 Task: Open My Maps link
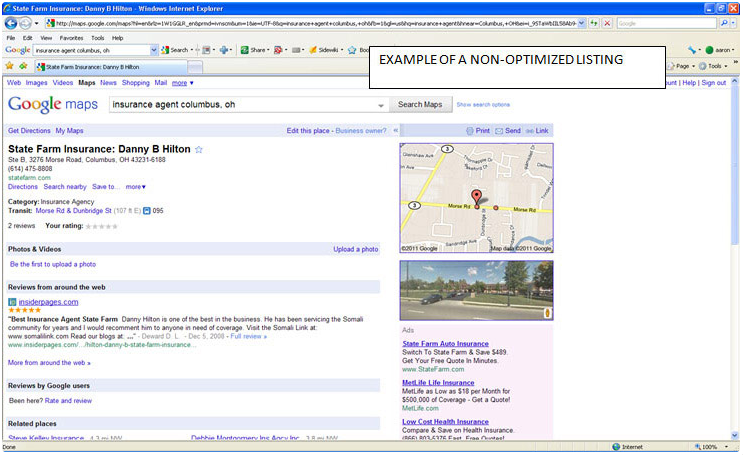pos(70,131)
